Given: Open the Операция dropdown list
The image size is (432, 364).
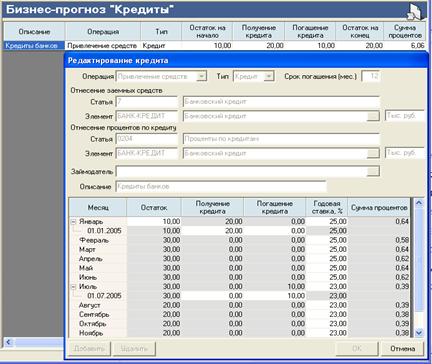Looking at the screenshot, I should pyautogui.click(x=201, y=76).
